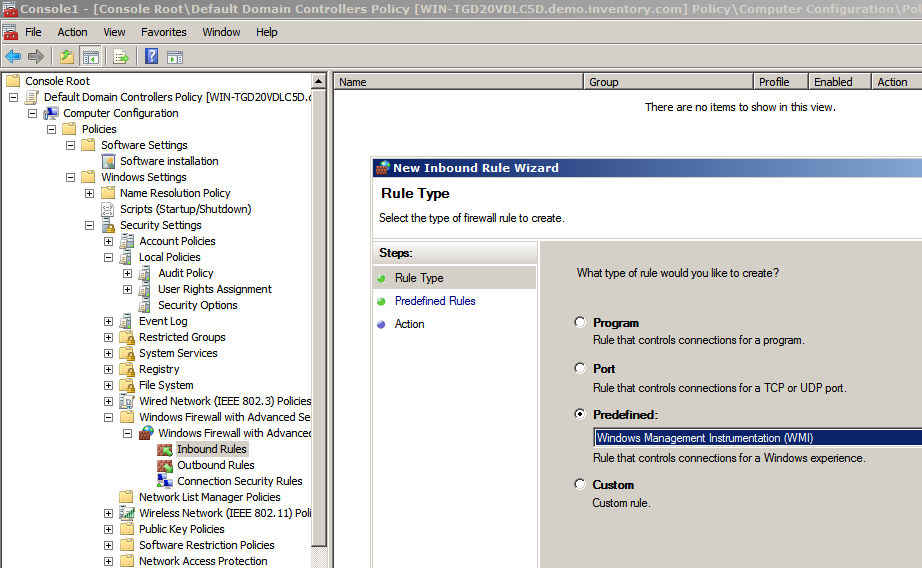The height and width of the screenshot is (568, 922).
Task: Select the Software installation icon
Action: (108, 161)
